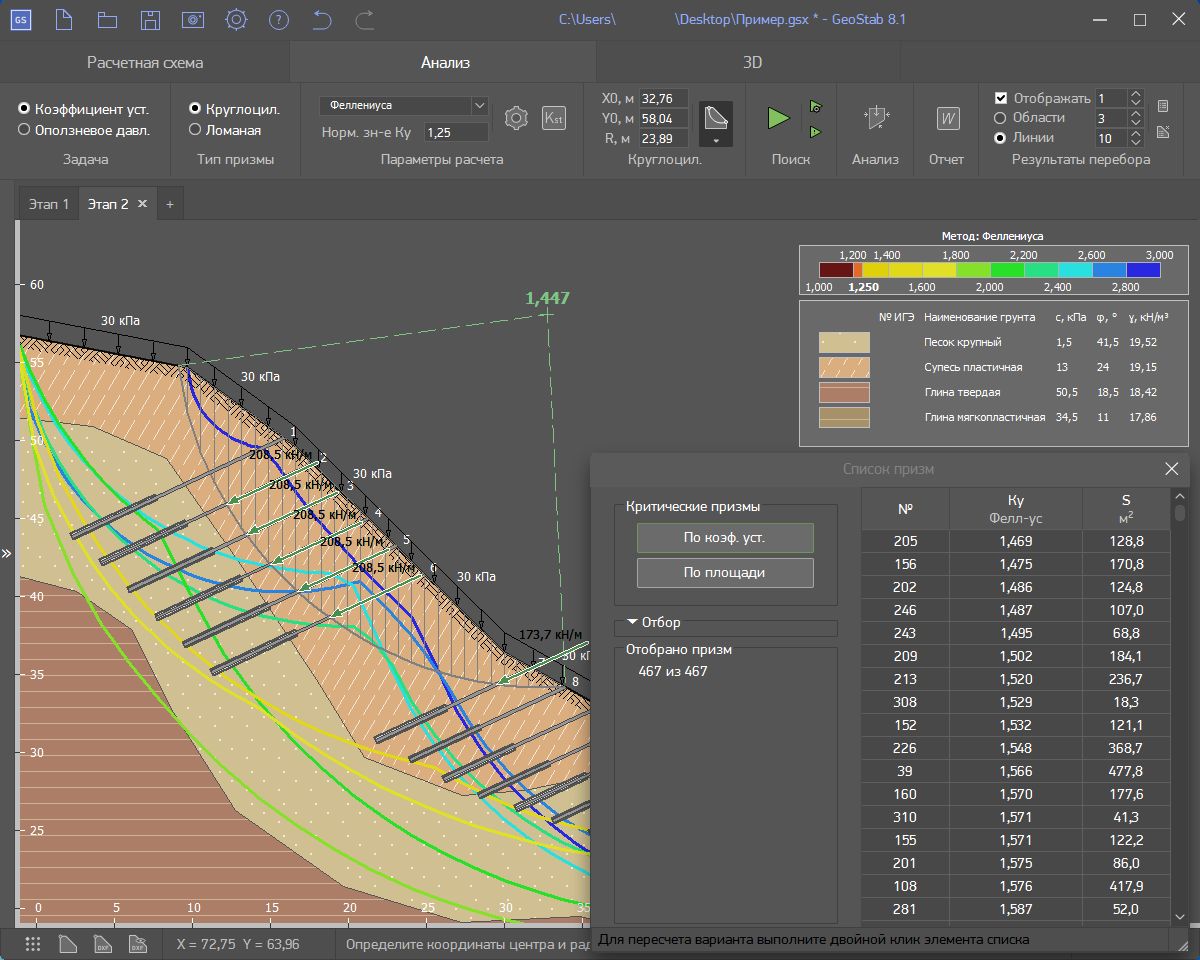Click the green Play search button
This screenshot has width=1200, height=960.
tap(778, 118)
